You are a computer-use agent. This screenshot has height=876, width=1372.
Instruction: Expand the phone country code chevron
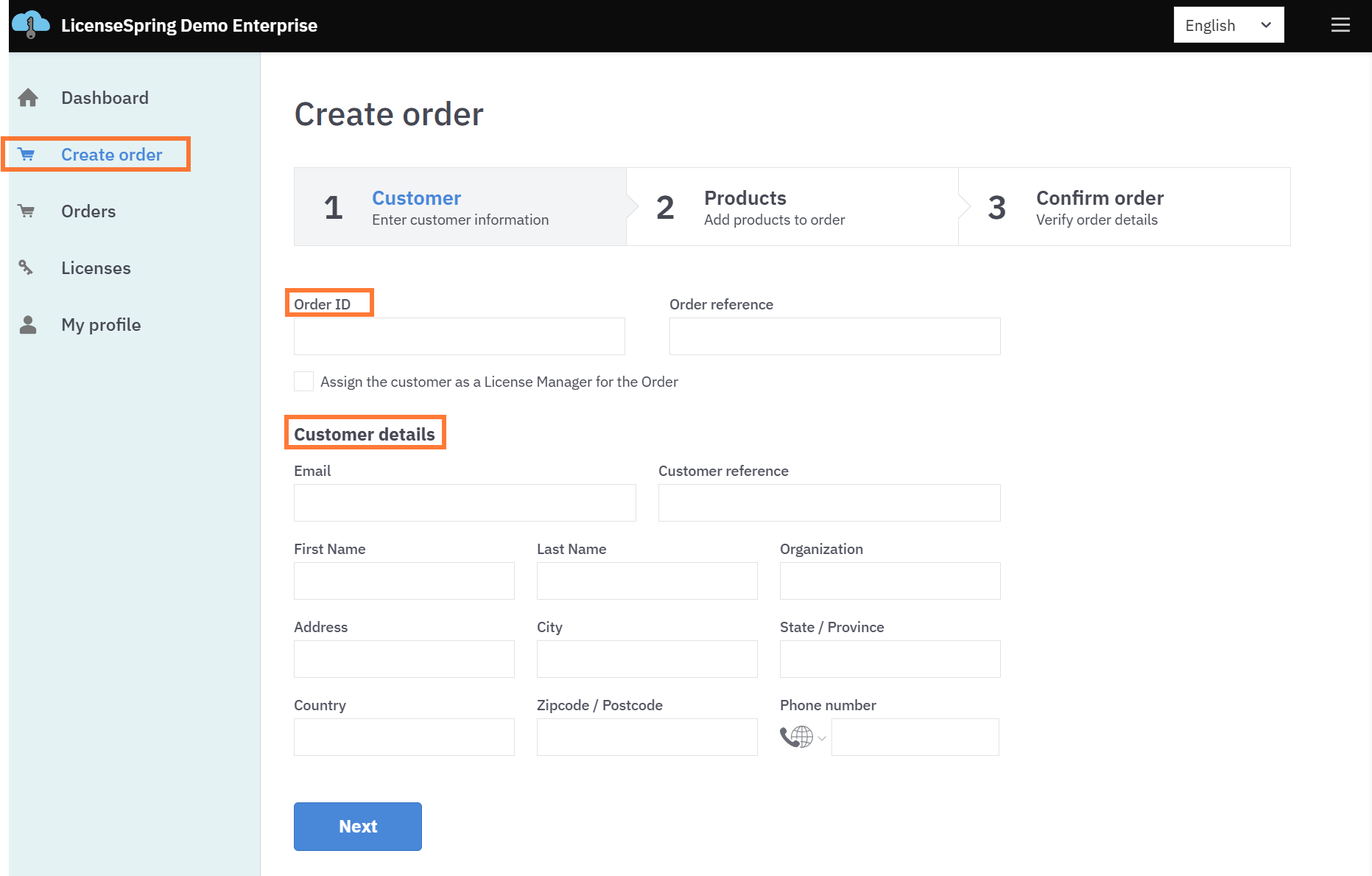[x=822, y=738]
